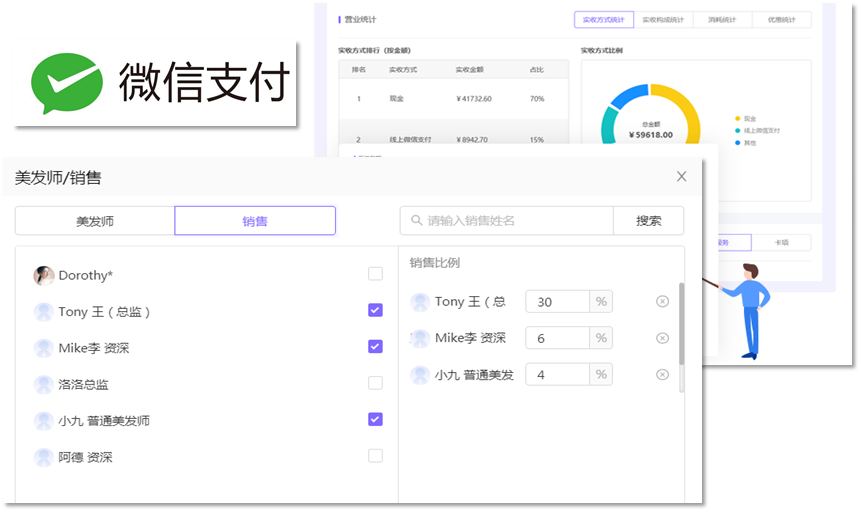861x512 pixels.
Task: Click yellow 现金 legend dot
Action: point(737,119)
